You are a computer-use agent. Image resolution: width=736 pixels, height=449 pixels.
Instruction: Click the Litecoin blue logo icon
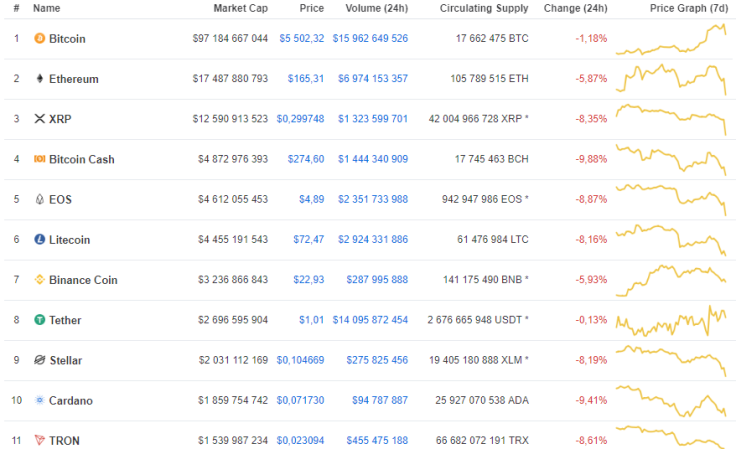click(x=40, y=239)
